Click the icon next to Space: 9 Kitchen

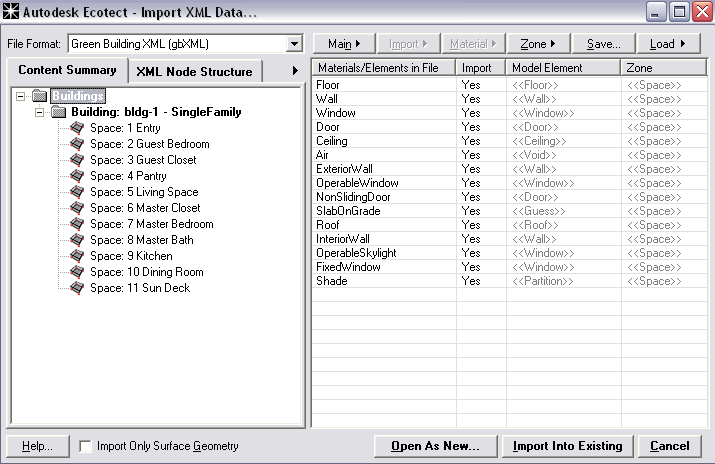(x=77, y=256)
